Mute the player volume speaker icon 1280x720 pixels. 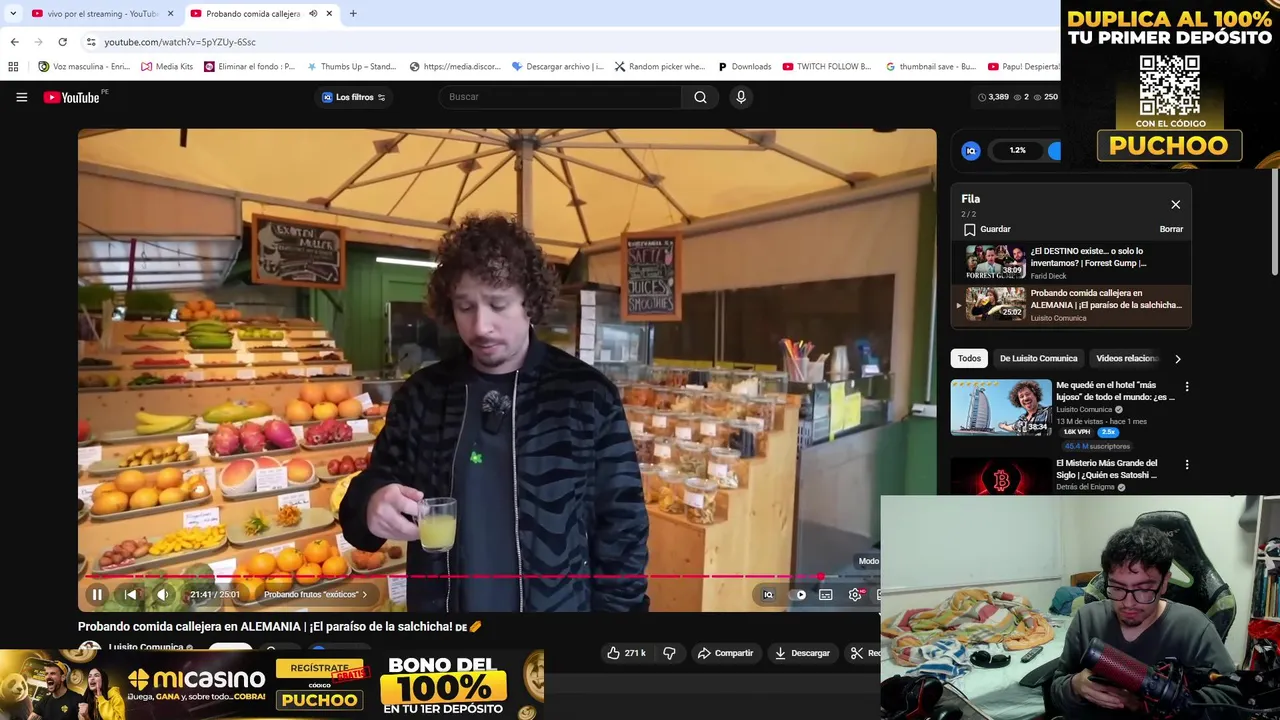(162, 595)
